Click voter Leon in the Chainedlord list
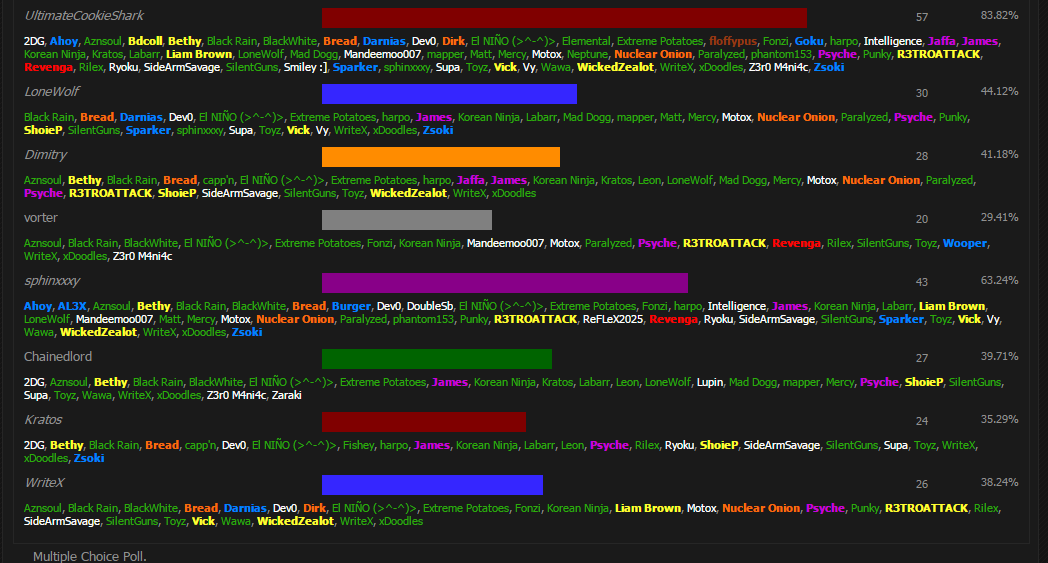Screen dimensions: 1048x563 pyautogui.click(x=627, y=382)
